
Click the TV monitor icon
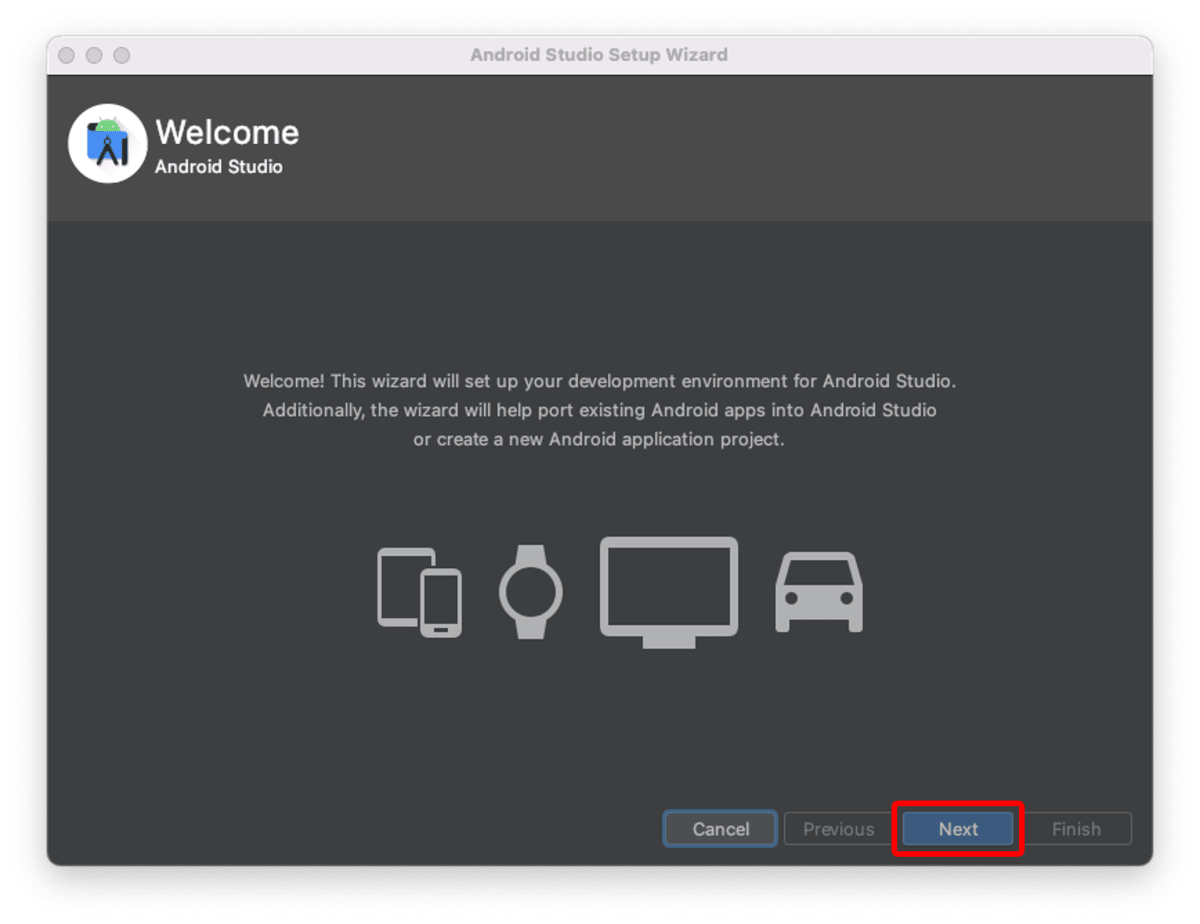pyautogui.click(x=669, y=592)
